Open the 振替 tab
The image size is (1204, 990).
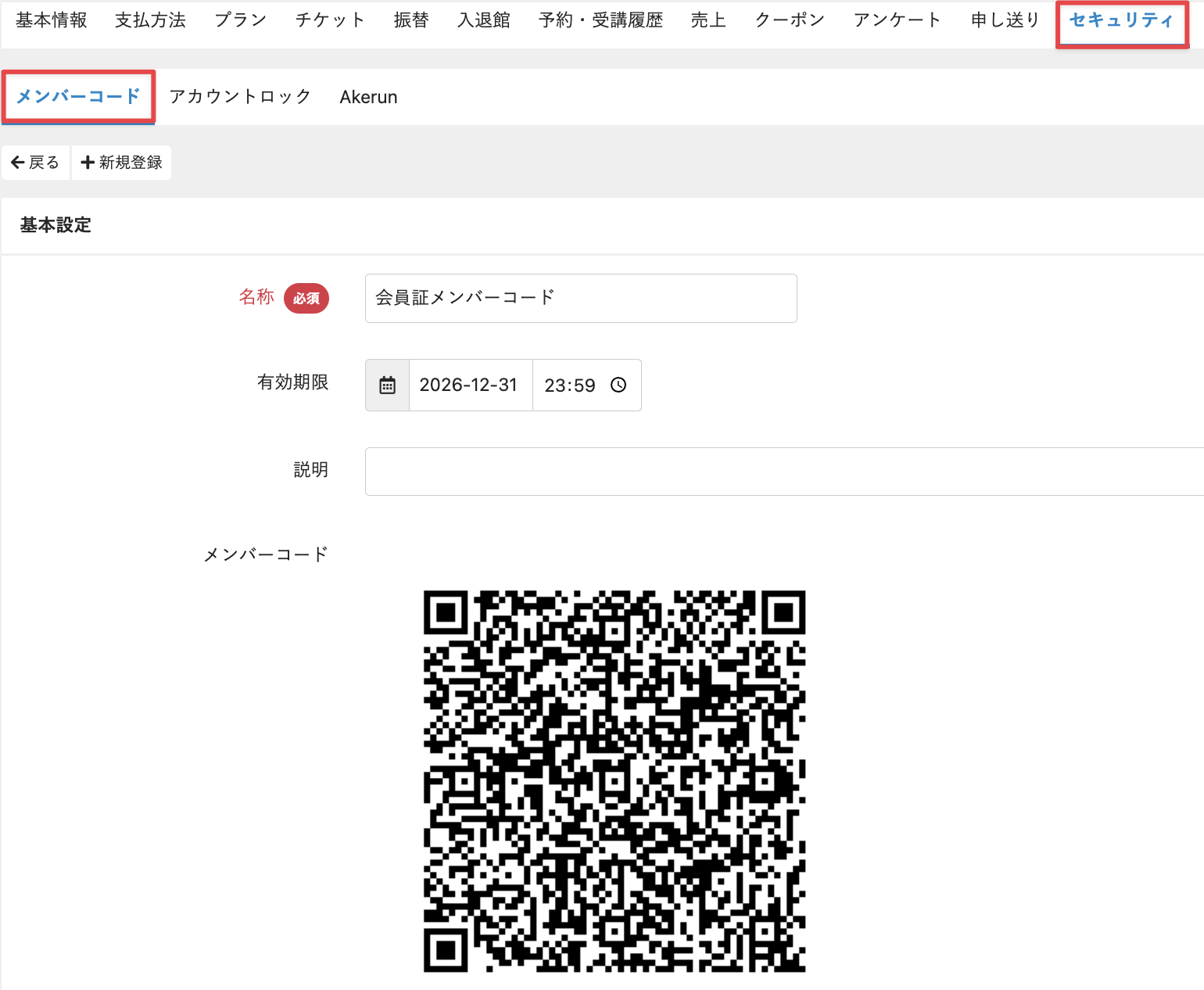coord(411,20)
